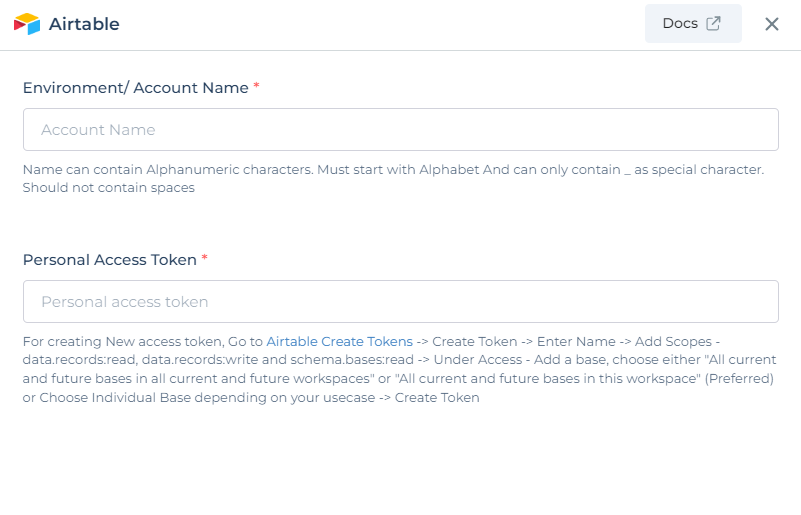Open the Docs button

[693, 24]
